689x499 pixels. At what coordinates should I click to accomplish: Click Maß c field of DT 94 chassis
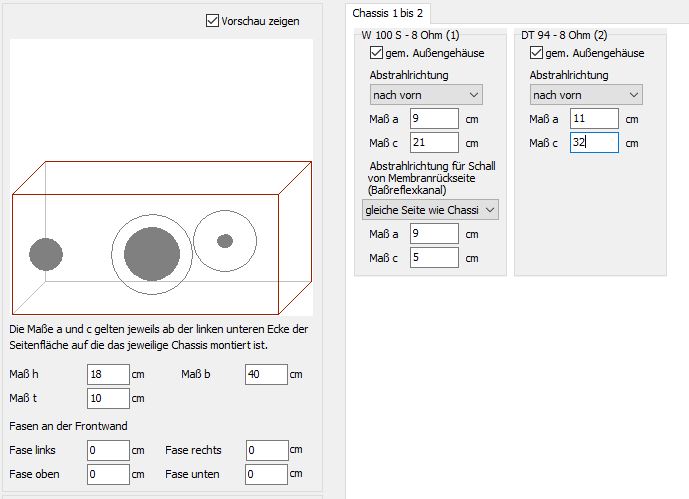[594, 143]
